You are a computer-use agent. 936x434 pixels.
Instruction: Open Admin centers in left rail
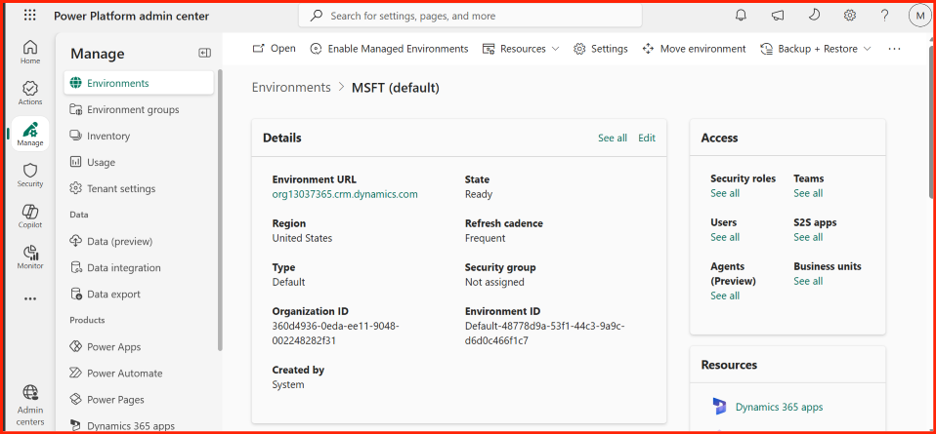[x=30, y=405]
